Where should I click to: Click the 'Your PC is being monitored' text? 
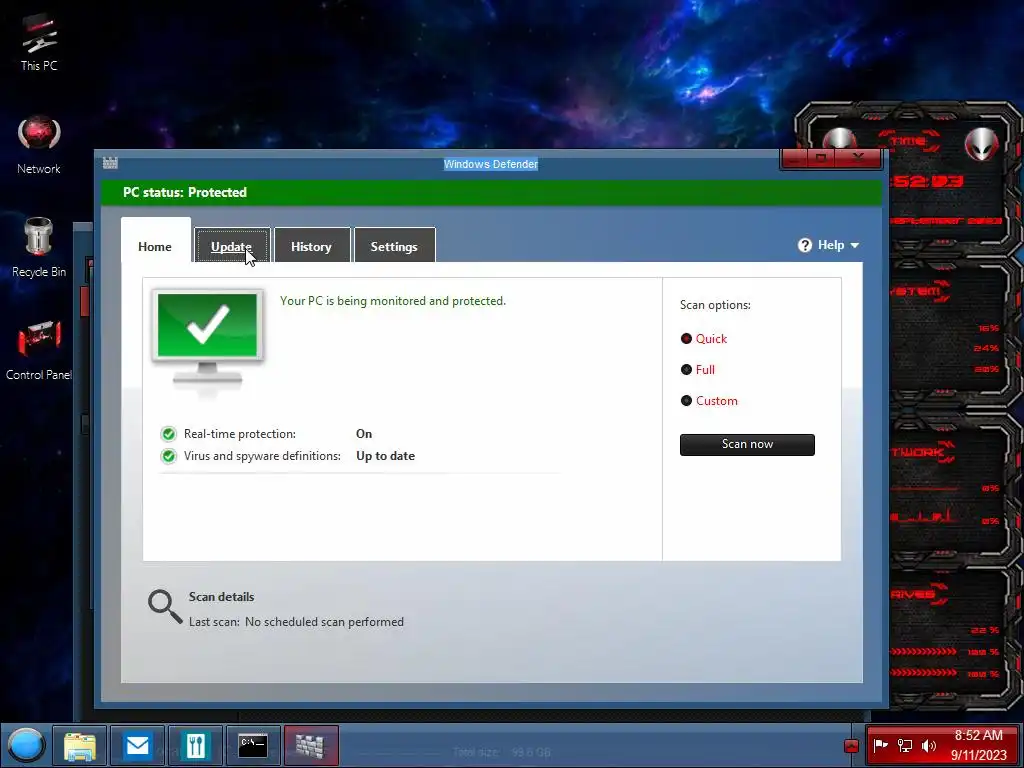[392, 301]
